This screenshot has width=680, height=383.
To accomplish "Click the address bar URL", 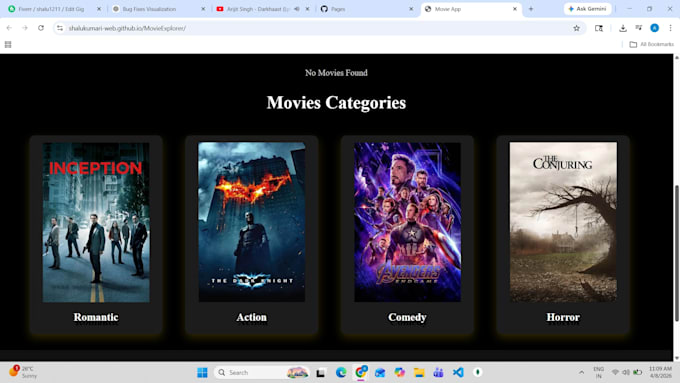I will (127, 28).
